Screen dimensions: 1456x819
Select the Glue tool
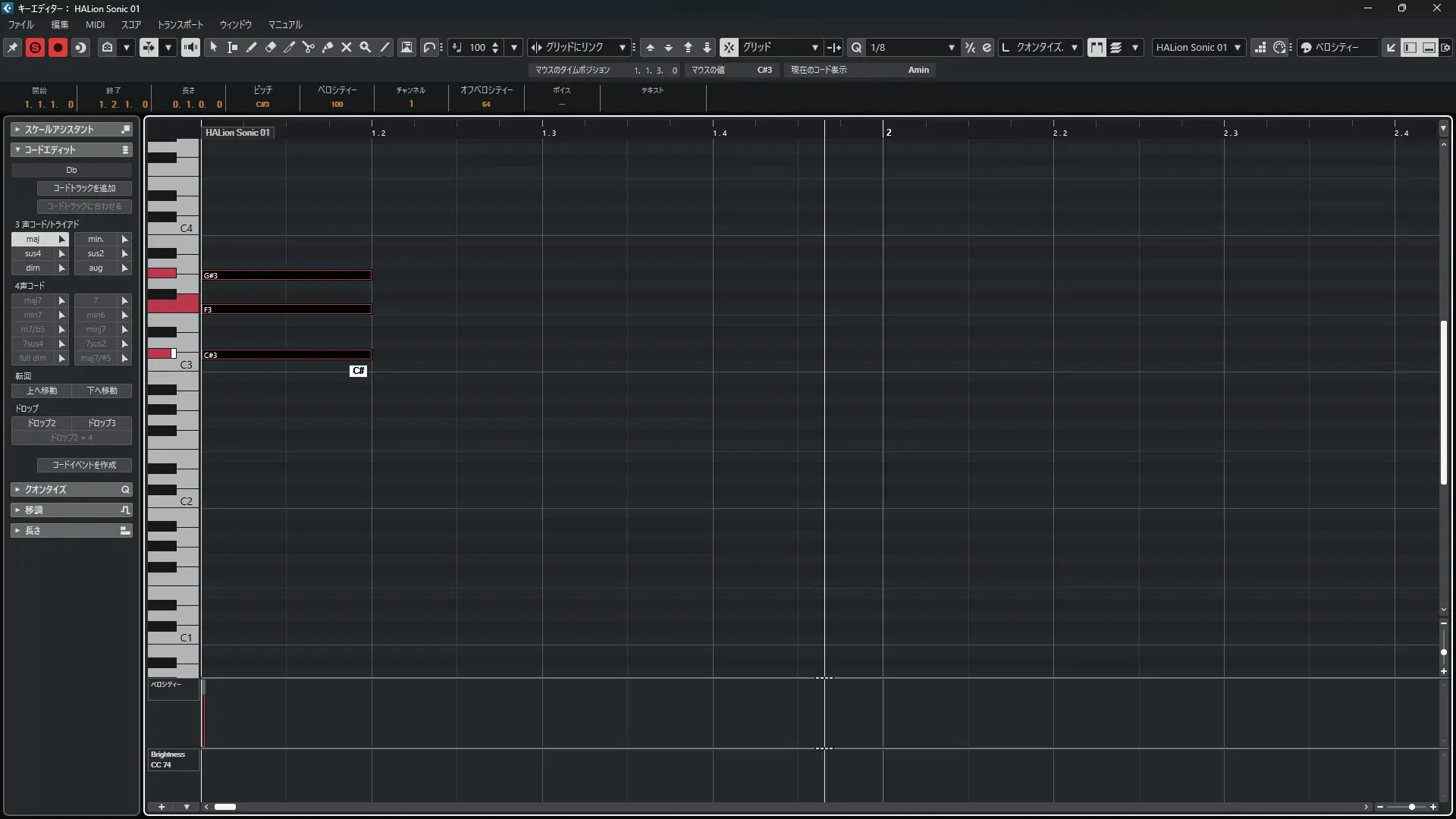click(327, 47)
